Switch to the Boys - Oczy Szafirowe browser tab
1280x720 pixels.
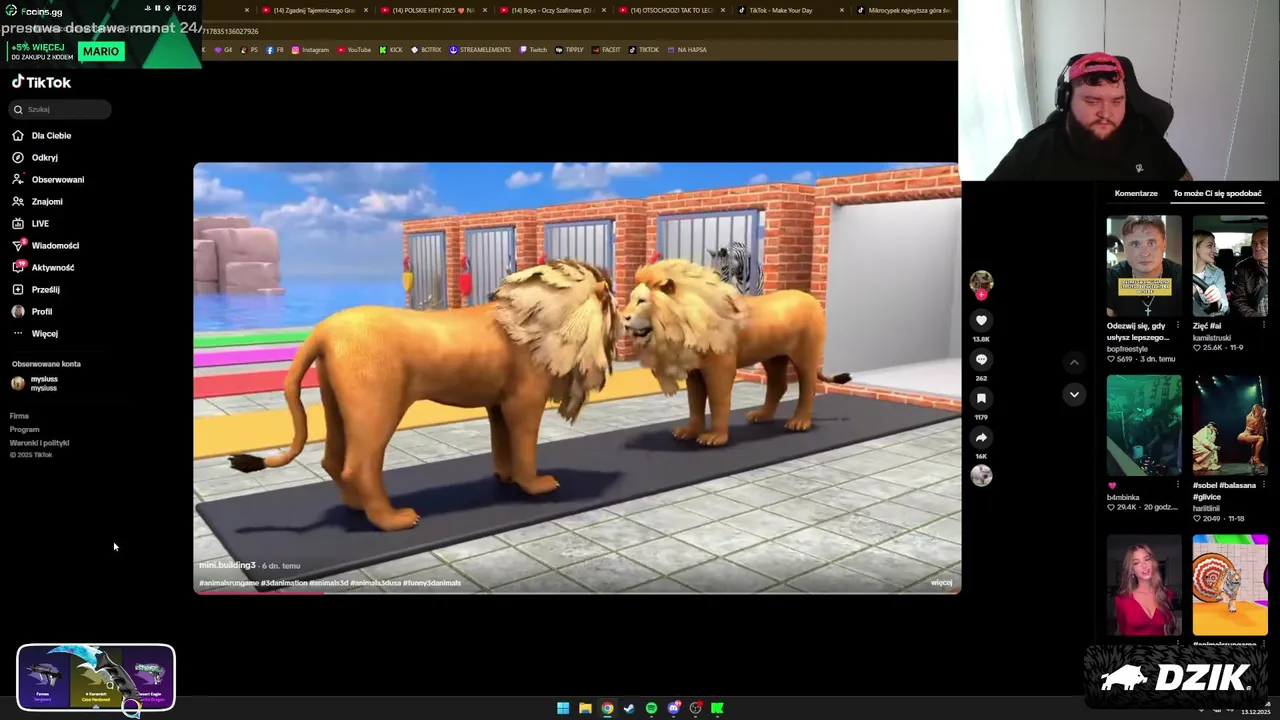550,10
